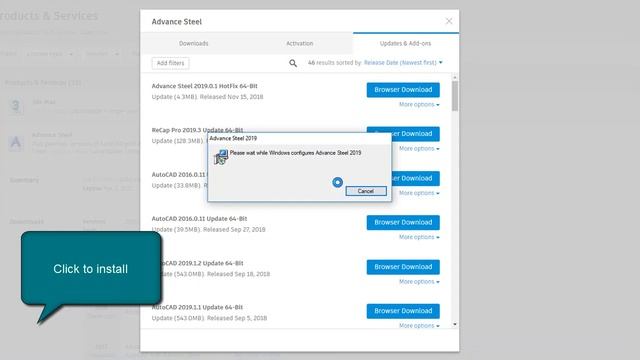The image size is (640, 360).
Task: Expand More options for Advance Steel HotFix
Action: (419, 104)
